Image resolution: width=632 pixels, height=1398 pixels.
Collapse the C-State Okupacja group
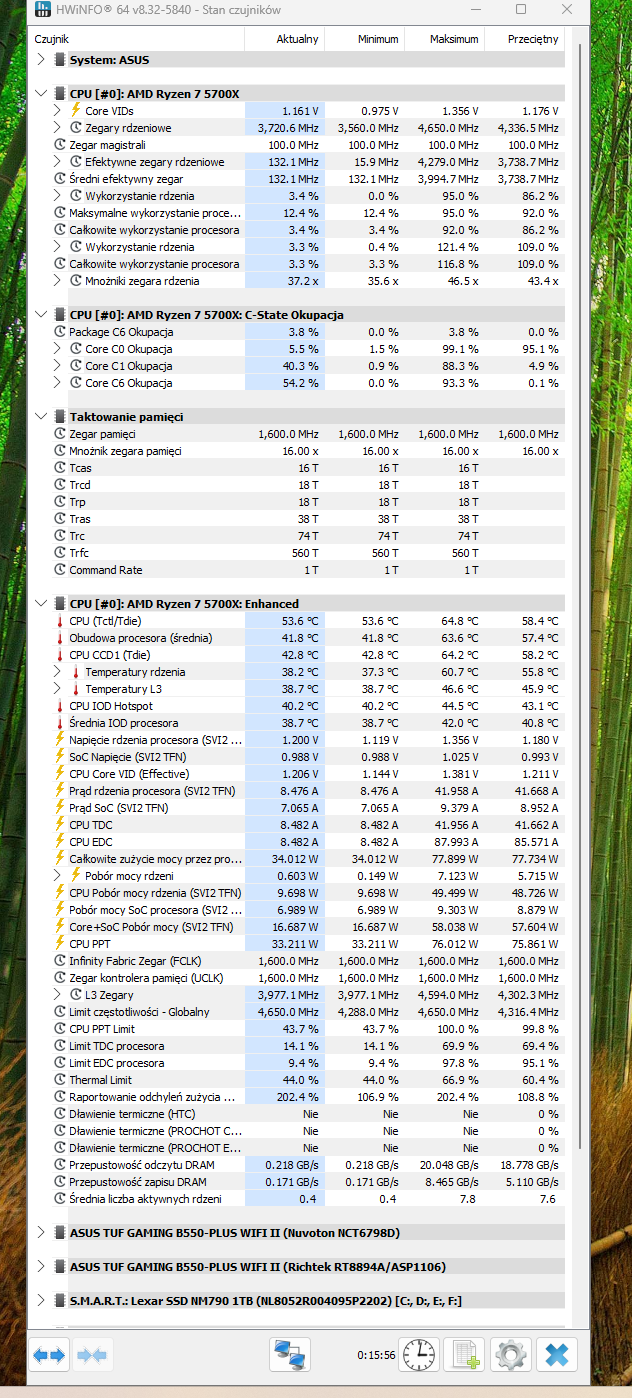(x=41, y=315)
